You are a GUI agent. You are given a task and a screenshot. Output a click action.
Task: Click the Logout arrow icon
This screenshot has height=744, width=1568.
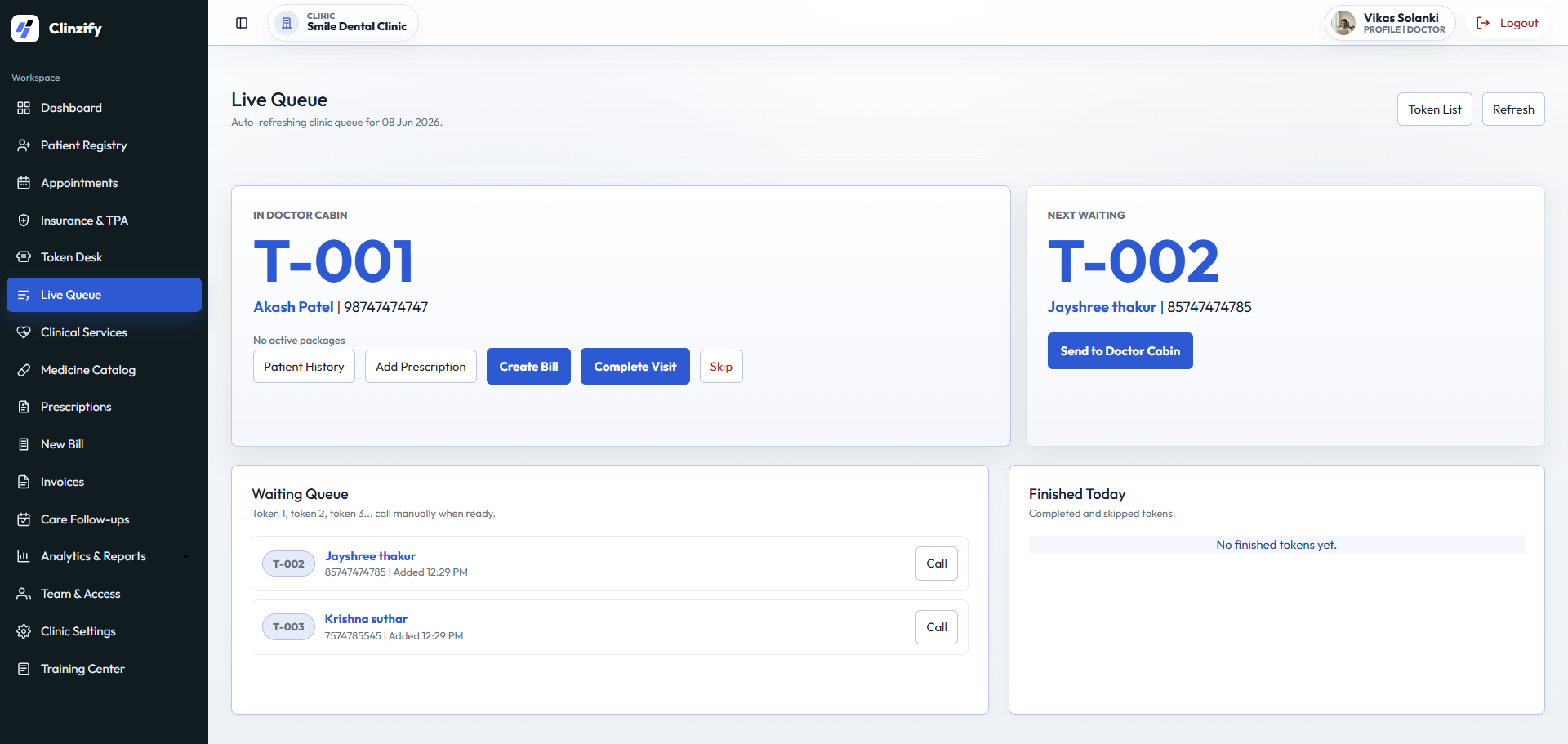[x=1483, y=23]
